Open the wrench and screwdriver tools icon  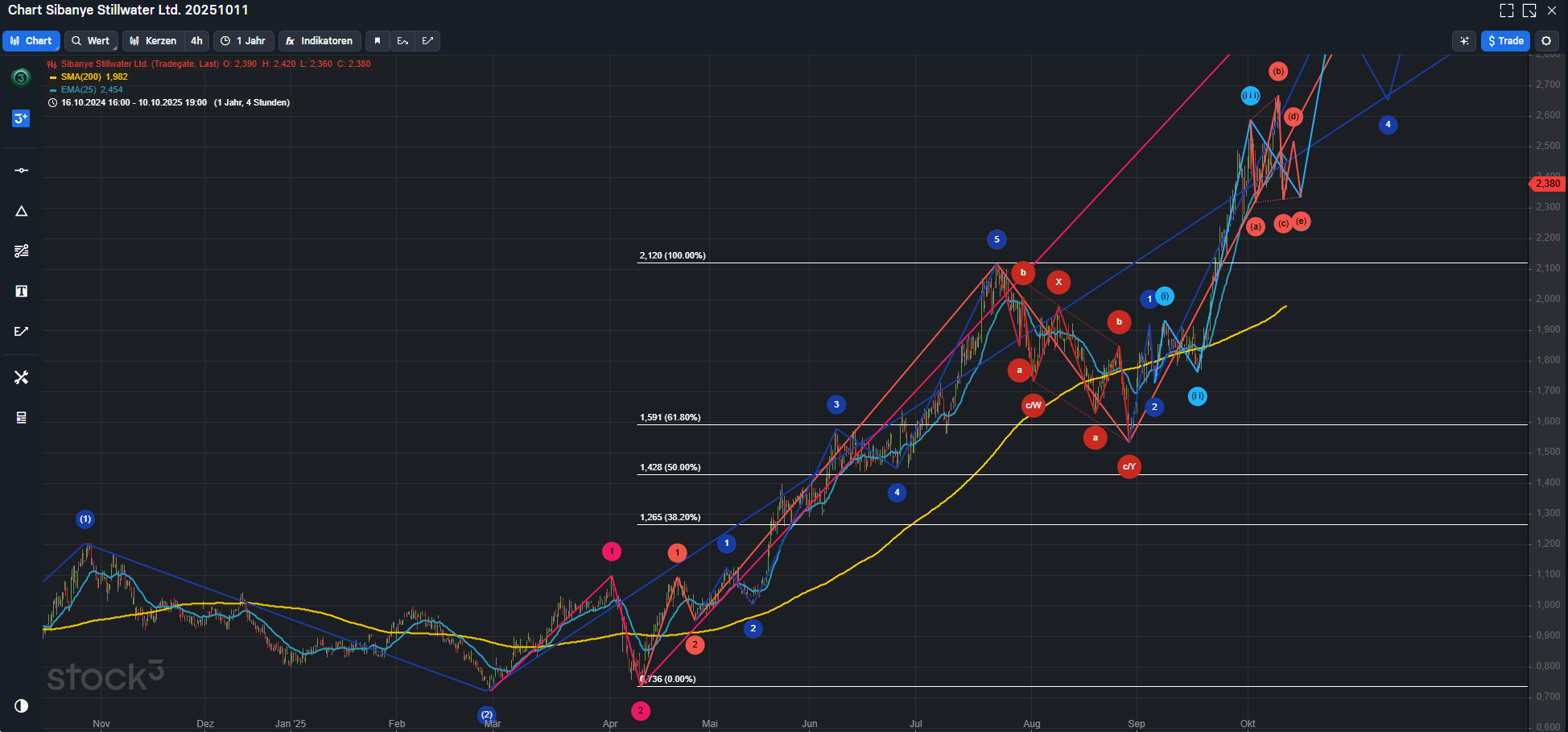(x=21, y=377)
